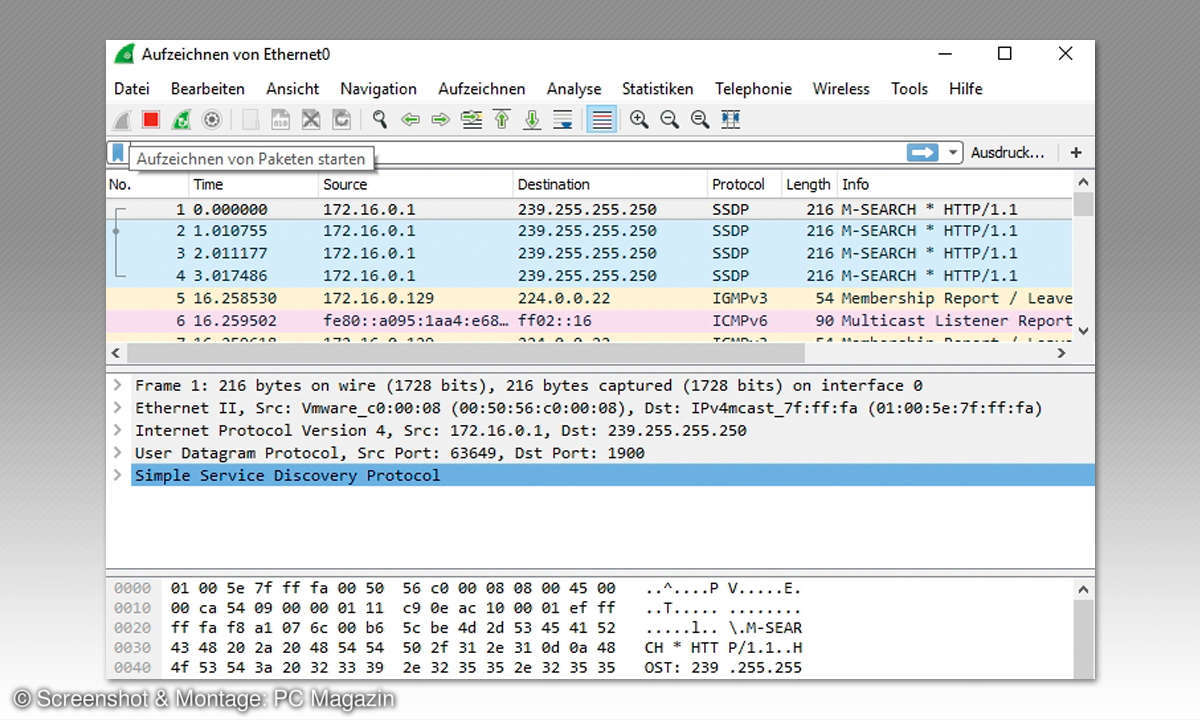Toggle auto-scroll during live capture icon
The width and height of the screenshot is (1200, 720).
tap(563, 120)
